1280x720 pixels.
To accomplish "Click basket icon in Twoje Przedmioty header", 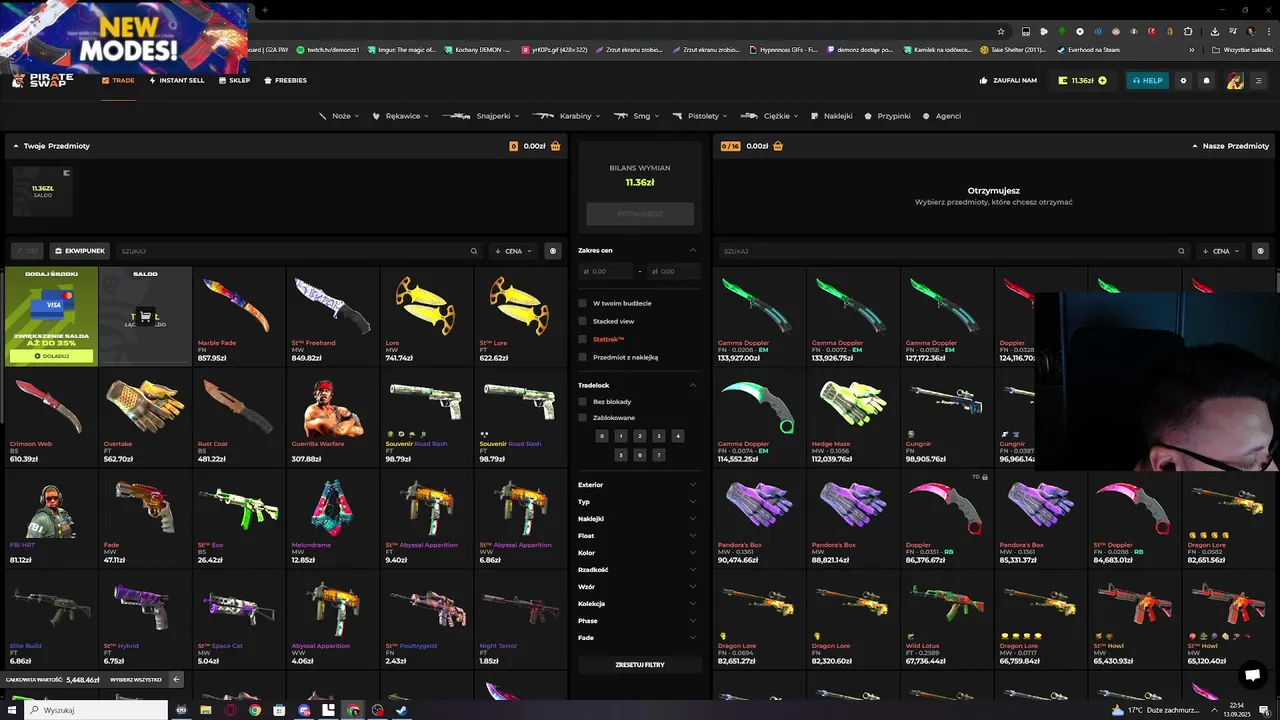I will (x=555, y=146).
